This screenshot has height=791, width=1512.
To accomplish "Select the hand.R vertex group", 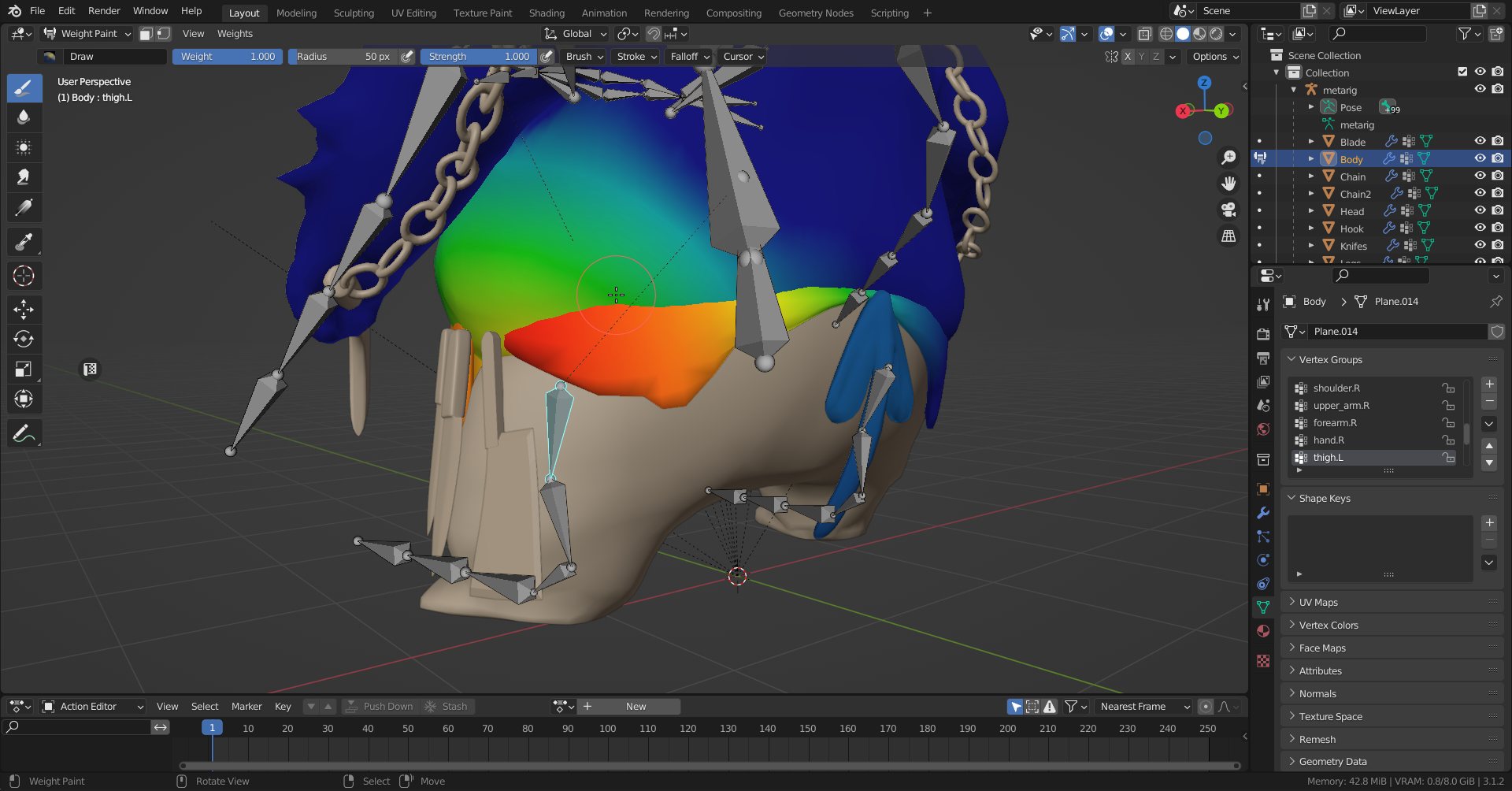I will [x=1329, y=440].
